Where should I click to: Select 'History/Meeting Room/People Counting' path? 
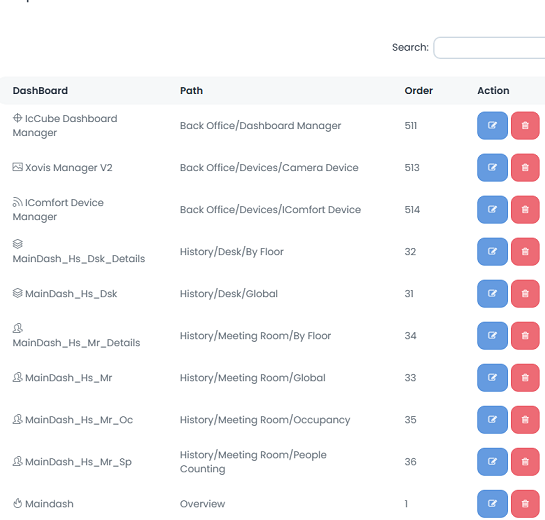click(253, 462)
